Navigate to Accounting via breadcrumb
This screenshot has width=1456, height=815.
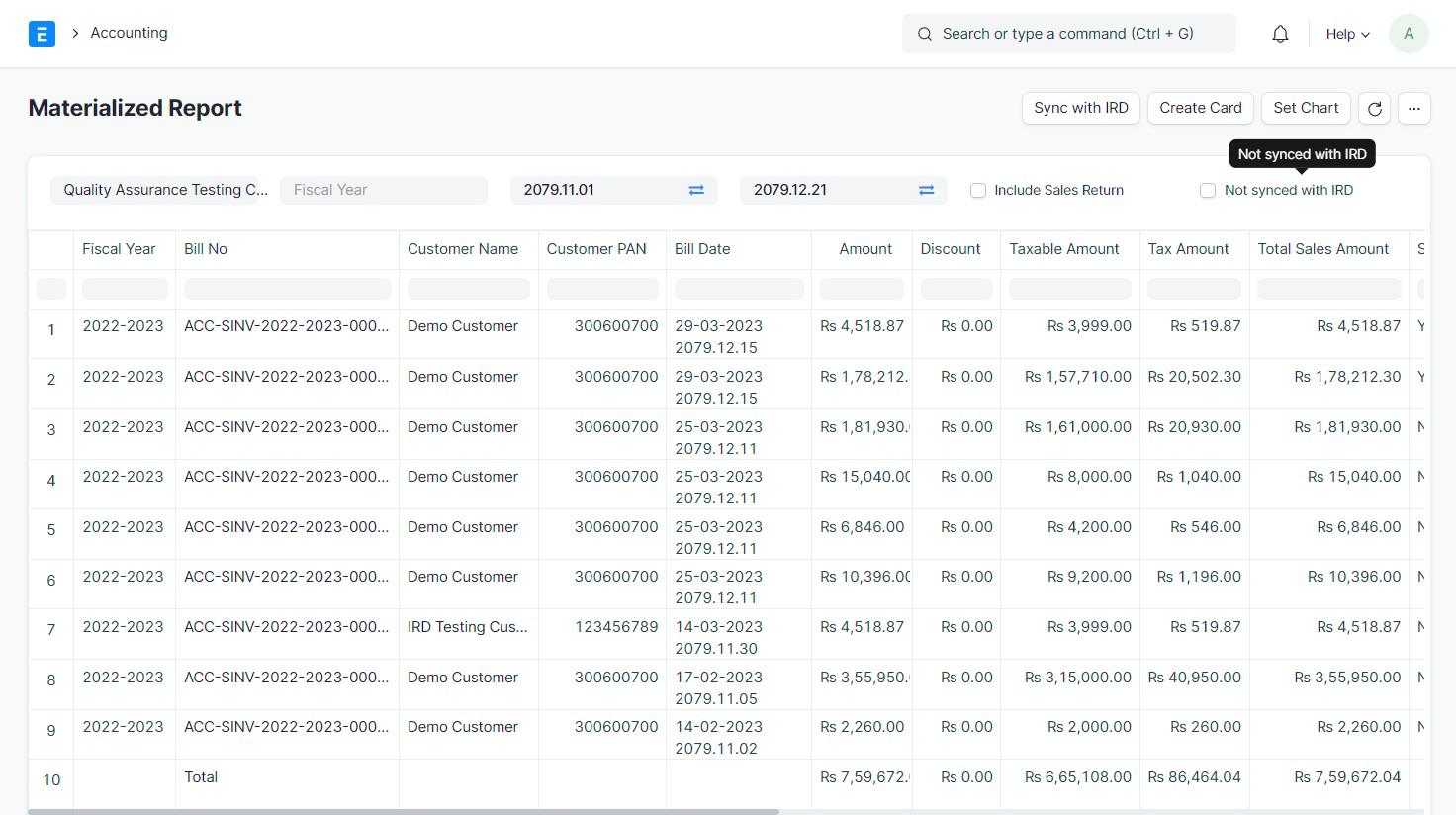[x=129, y=33]
